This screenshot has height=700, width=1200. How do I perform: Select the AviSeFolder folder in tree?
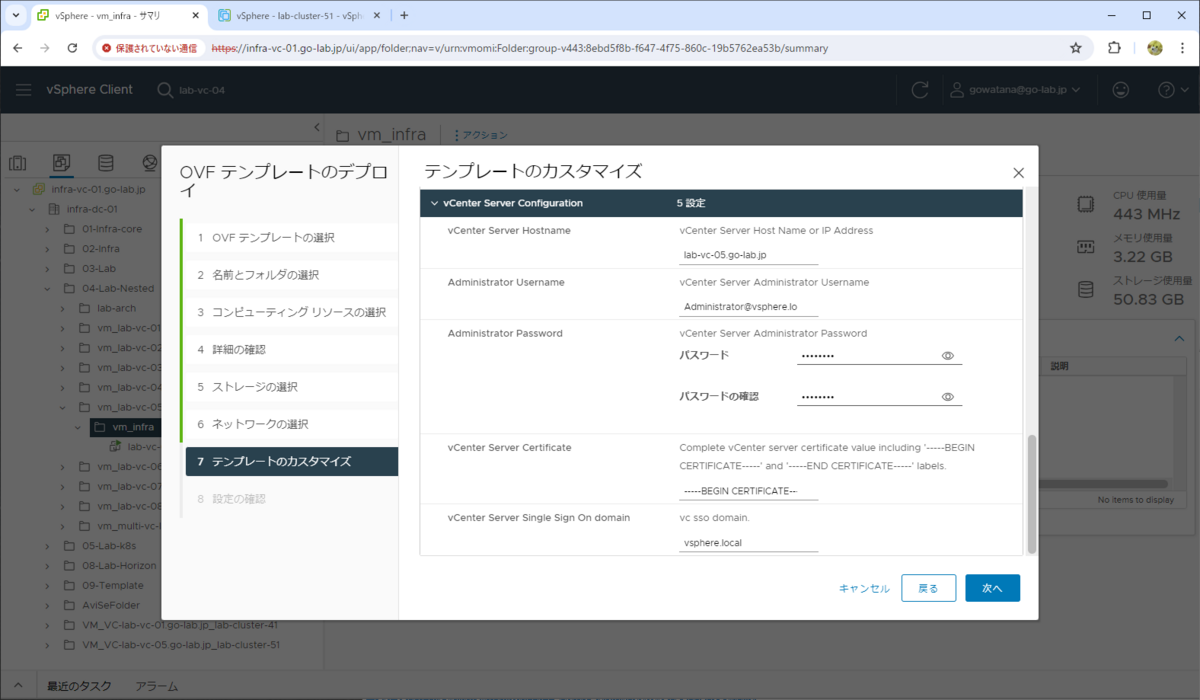click(x=110, y=605)
